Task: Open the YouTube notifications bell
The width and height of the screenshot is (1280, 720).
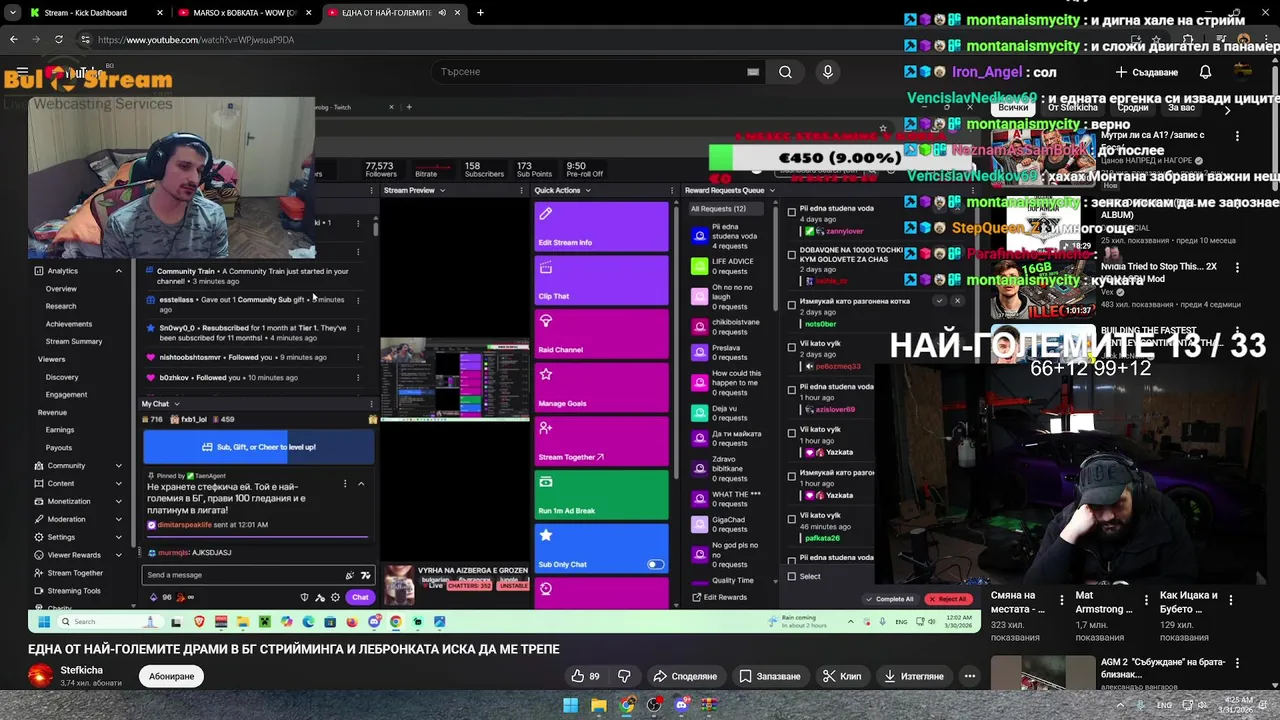Action: [x=1205, y=72]
